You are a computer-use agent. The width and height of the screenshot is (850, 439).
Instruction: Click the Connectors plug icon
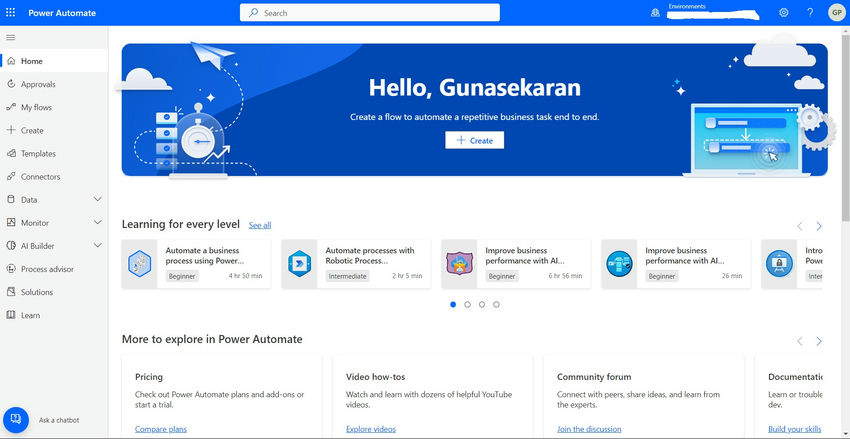tap(11, 177)
